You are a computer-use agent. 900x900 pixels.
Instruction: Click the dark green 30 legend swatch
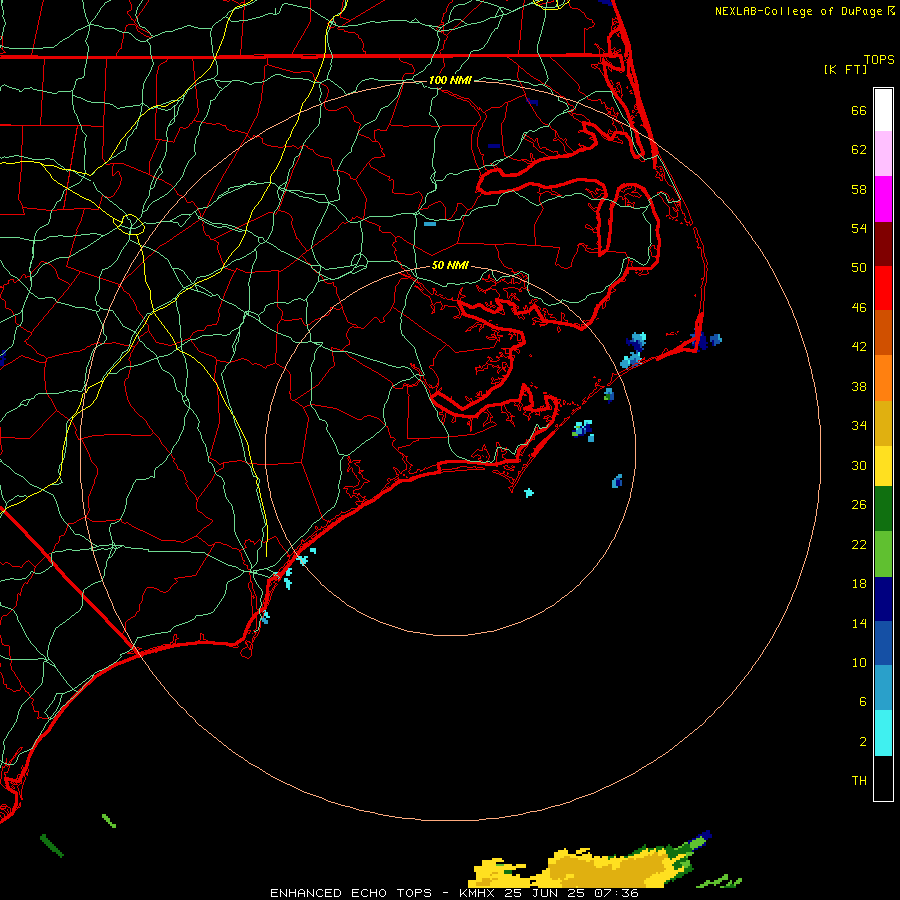883,509
